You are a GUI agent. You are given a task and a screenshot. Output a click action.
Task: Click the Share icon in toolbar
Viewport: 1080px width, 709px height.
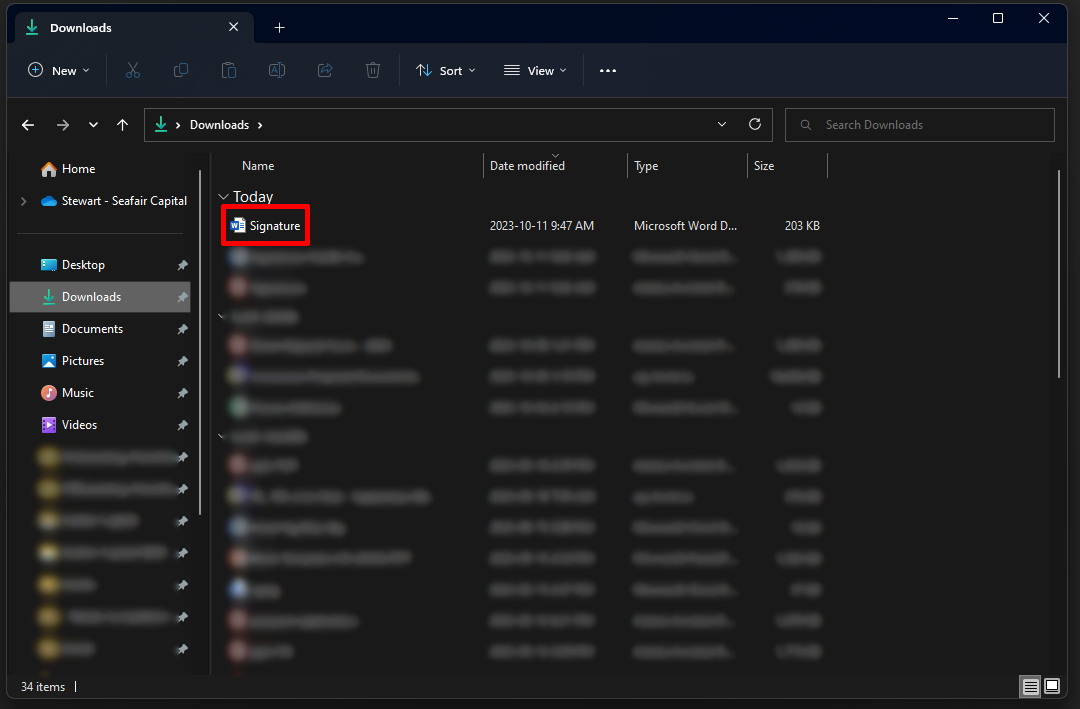click(325, 70)
